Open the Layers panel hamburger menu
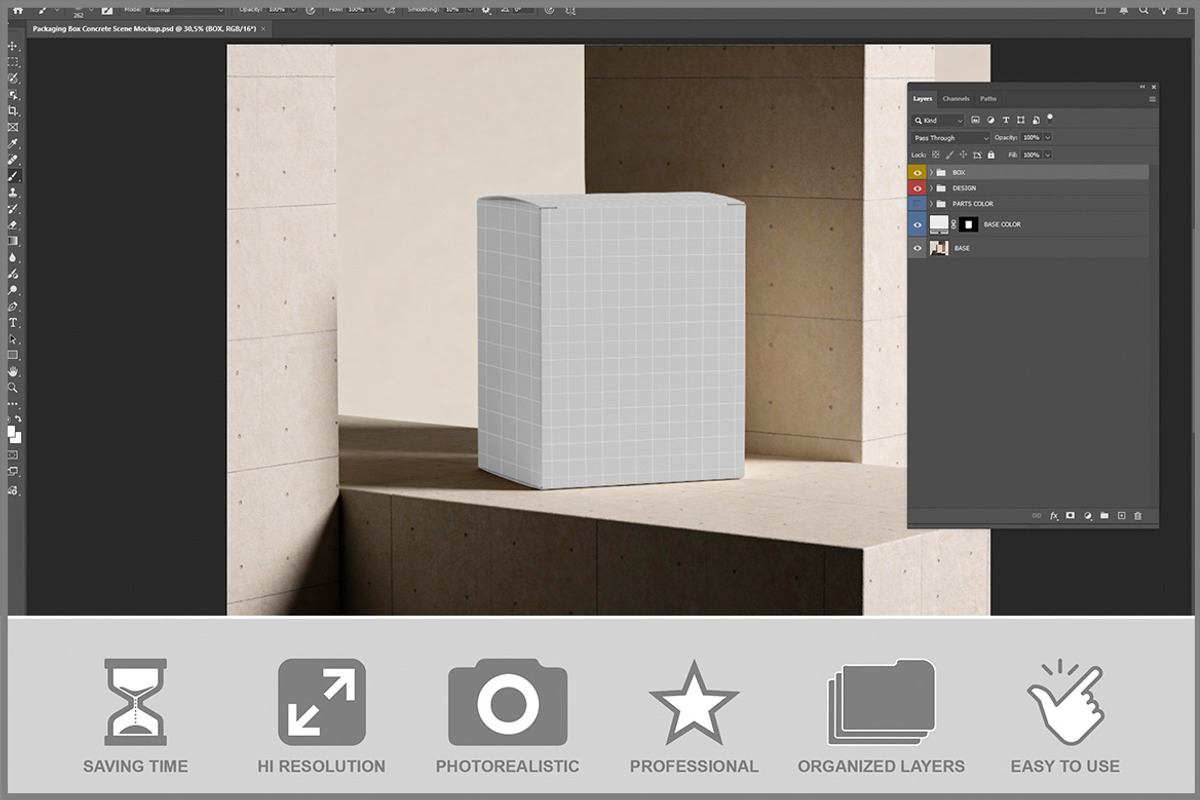This screenshot has height=800, width=1200. (1152, 99)
